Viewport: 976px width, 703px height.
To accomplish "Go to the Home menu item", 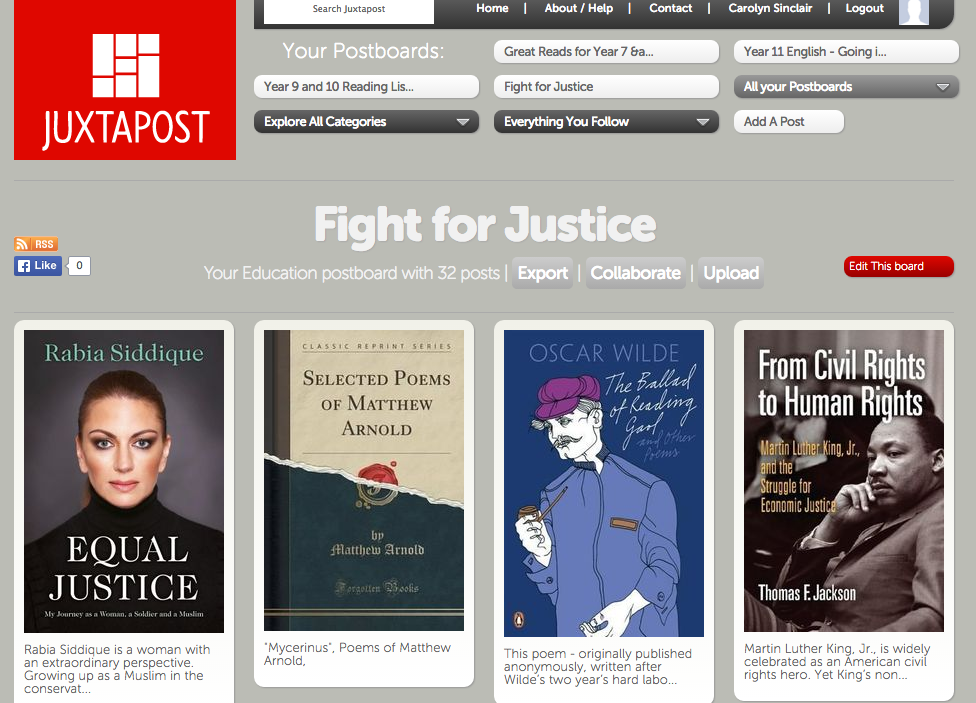I will [x=492, y=8].
